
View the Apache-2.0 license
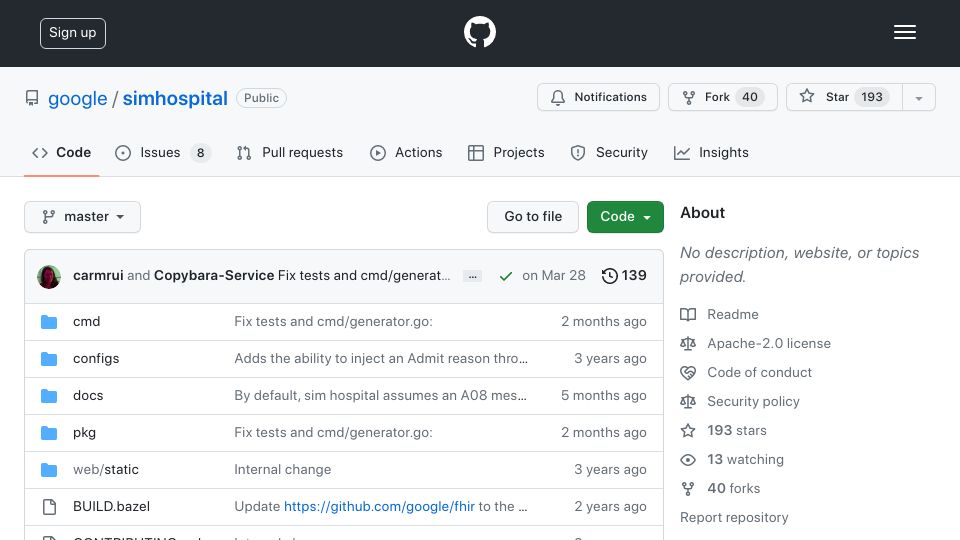[769, 343]
